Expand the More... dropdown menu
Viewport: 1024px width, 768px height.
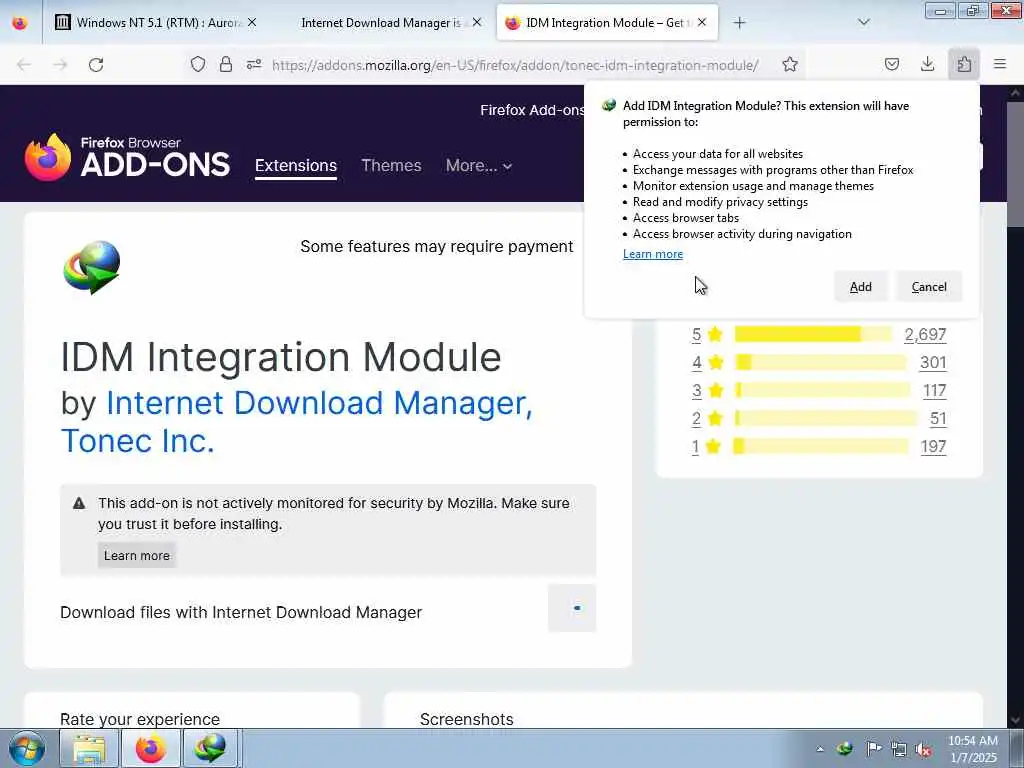[479, 166]
